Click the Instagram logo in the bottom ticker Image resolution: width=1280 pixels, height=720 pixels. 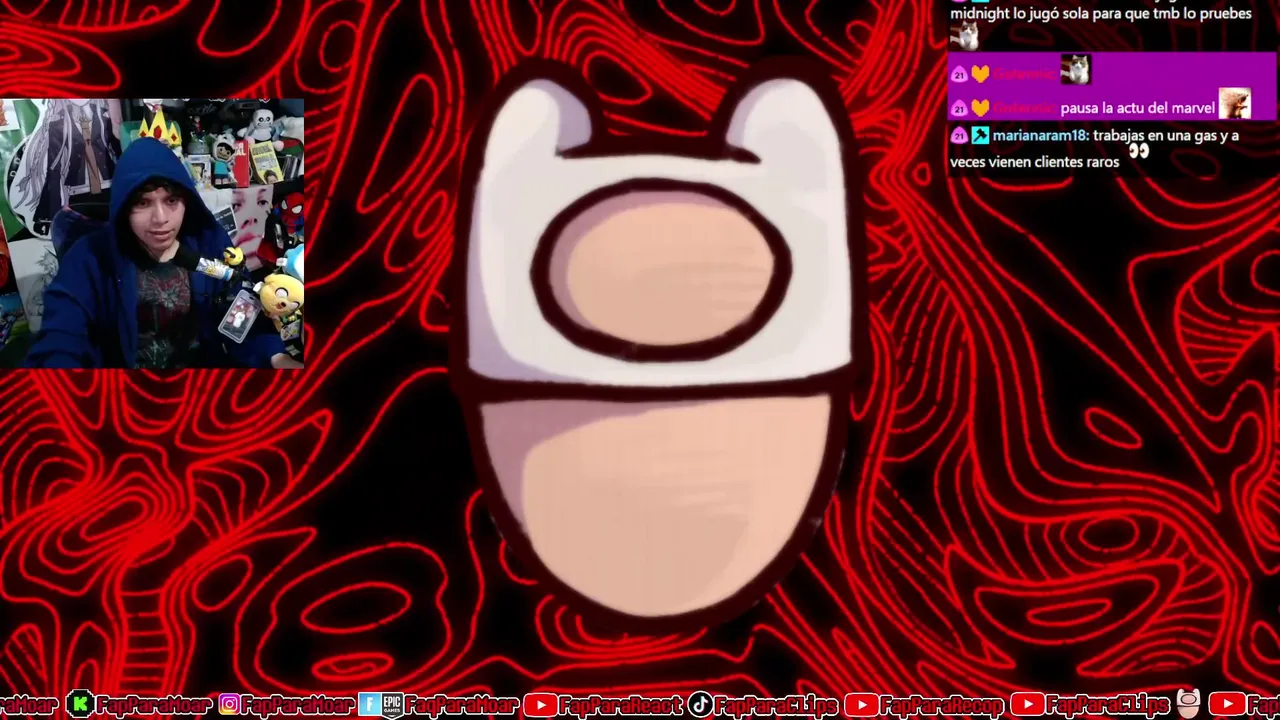point(230,705)
